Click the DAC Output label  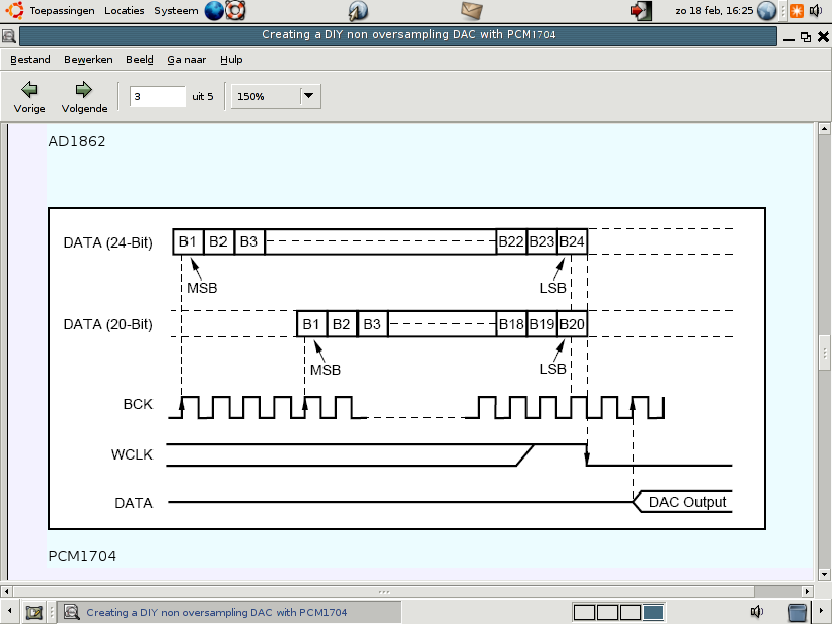[x=687, y=502]
